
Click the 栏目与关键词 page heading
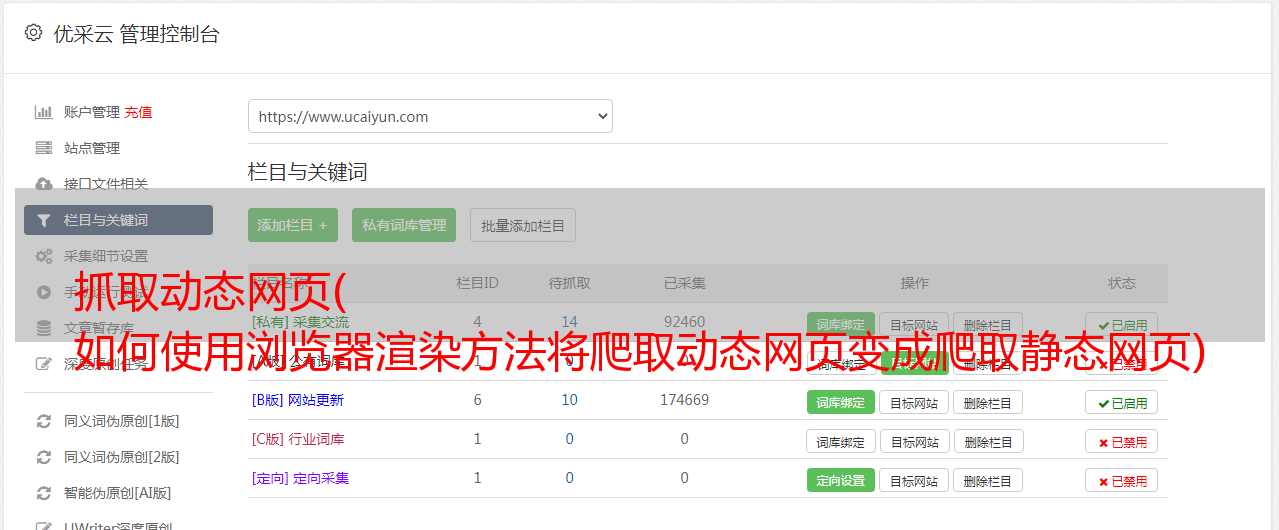[308, 172]
